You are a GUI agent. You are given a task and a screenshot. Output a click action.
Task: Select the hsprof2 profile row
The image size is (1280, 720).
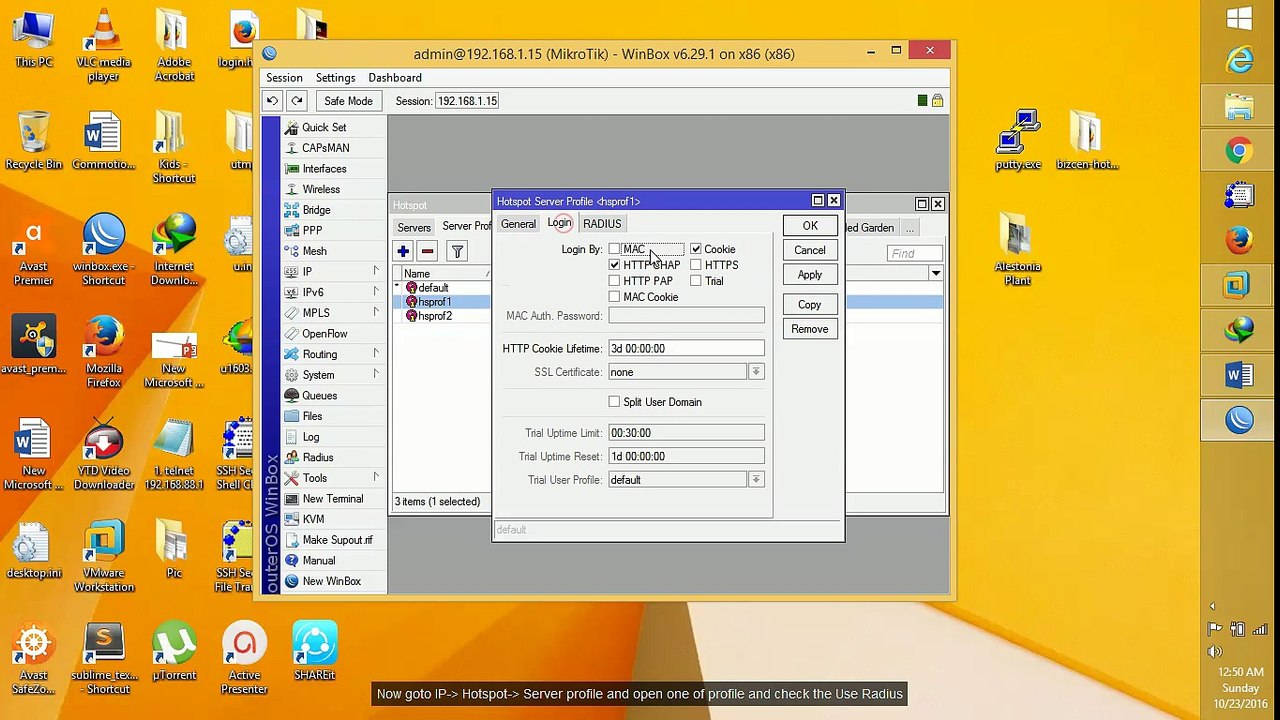pos(443,316)
